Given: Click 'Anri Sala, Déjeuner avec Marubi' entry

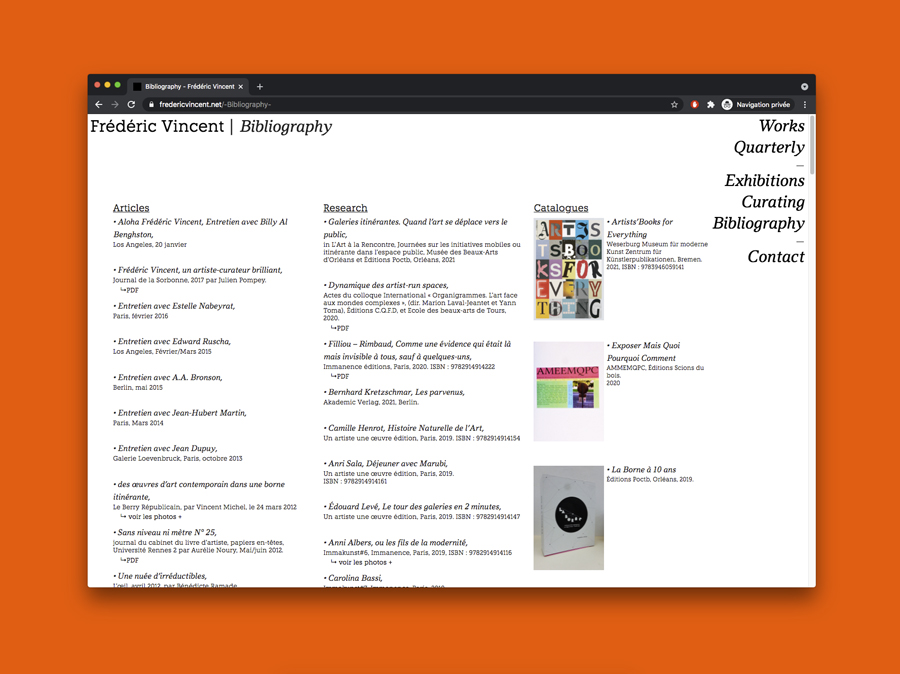Looking at the screenshot, I should click(x=386, y=463).
